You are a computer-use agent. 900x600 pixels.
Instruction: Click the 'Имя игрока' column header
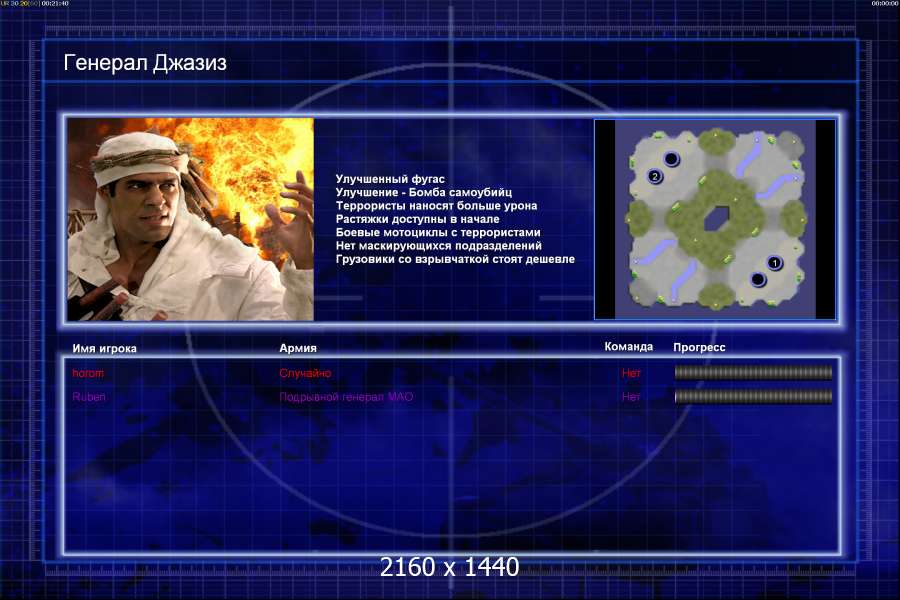pyautogui.click(x=104, y=349)
